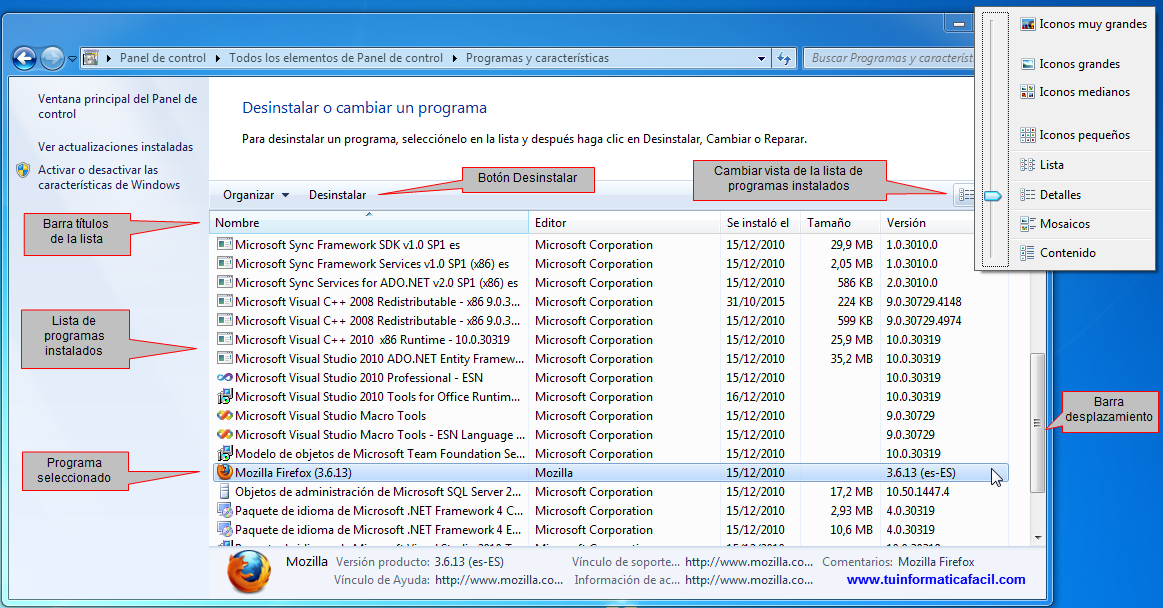Screen dimensions: 1163x608
Task: Sort by Se instaló el column
Action: 760,222
